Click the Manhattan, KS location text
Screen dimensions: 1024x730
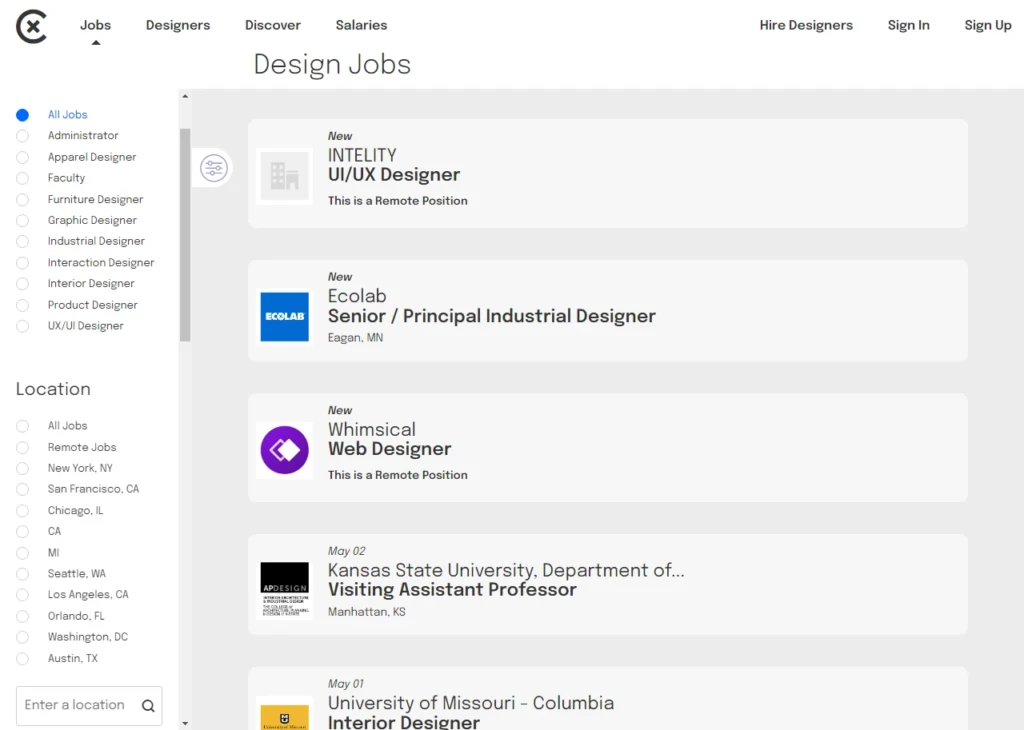click(366, 612)
